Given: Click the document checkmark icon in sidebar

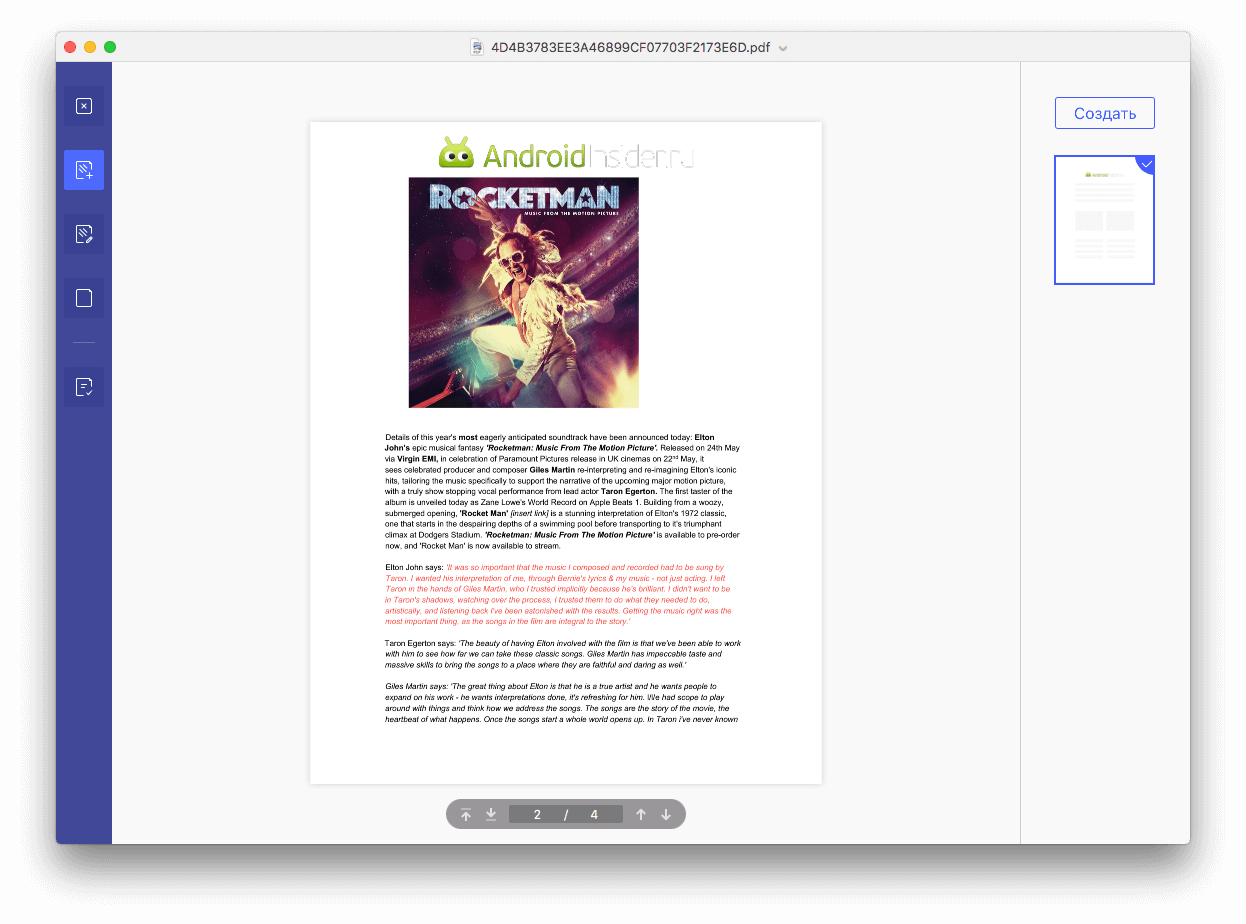Looking at the screenshot, I should tap(84, 386).
